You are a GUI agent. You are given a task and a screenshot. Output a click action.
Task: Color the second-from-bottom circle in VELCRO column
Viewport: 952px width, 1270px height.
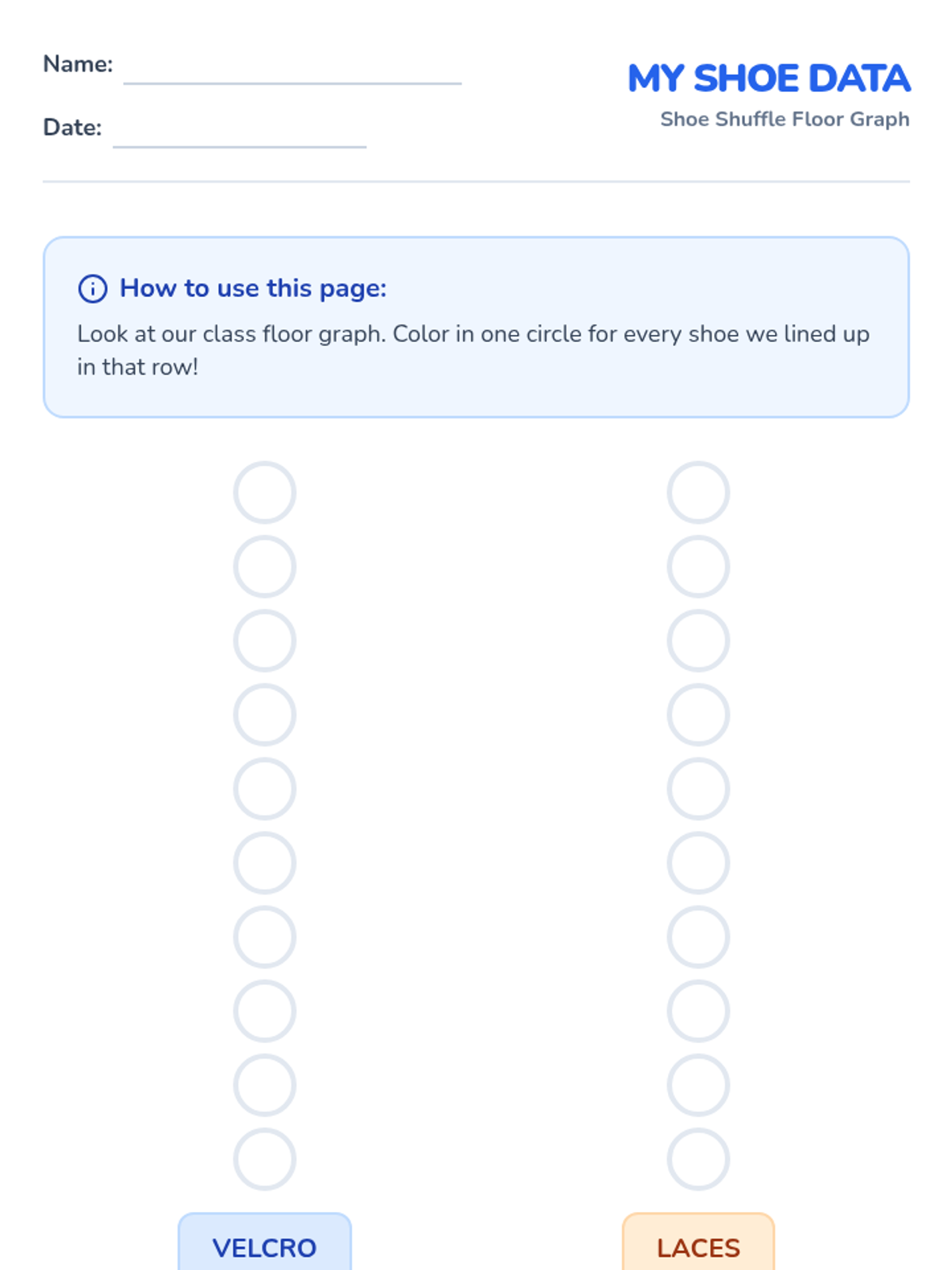point(265,1085)
